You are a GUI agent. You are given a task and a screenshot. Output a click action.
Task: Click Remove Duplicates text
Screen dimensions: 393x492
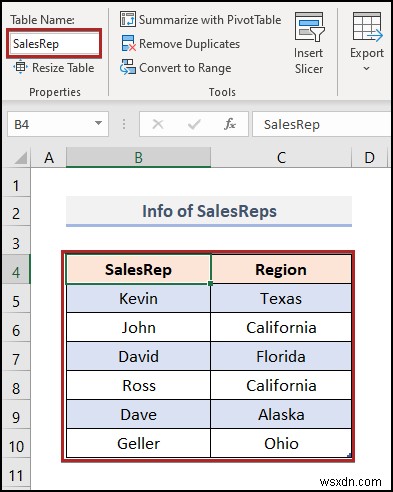pyautogui.click(x=189, y=44)
